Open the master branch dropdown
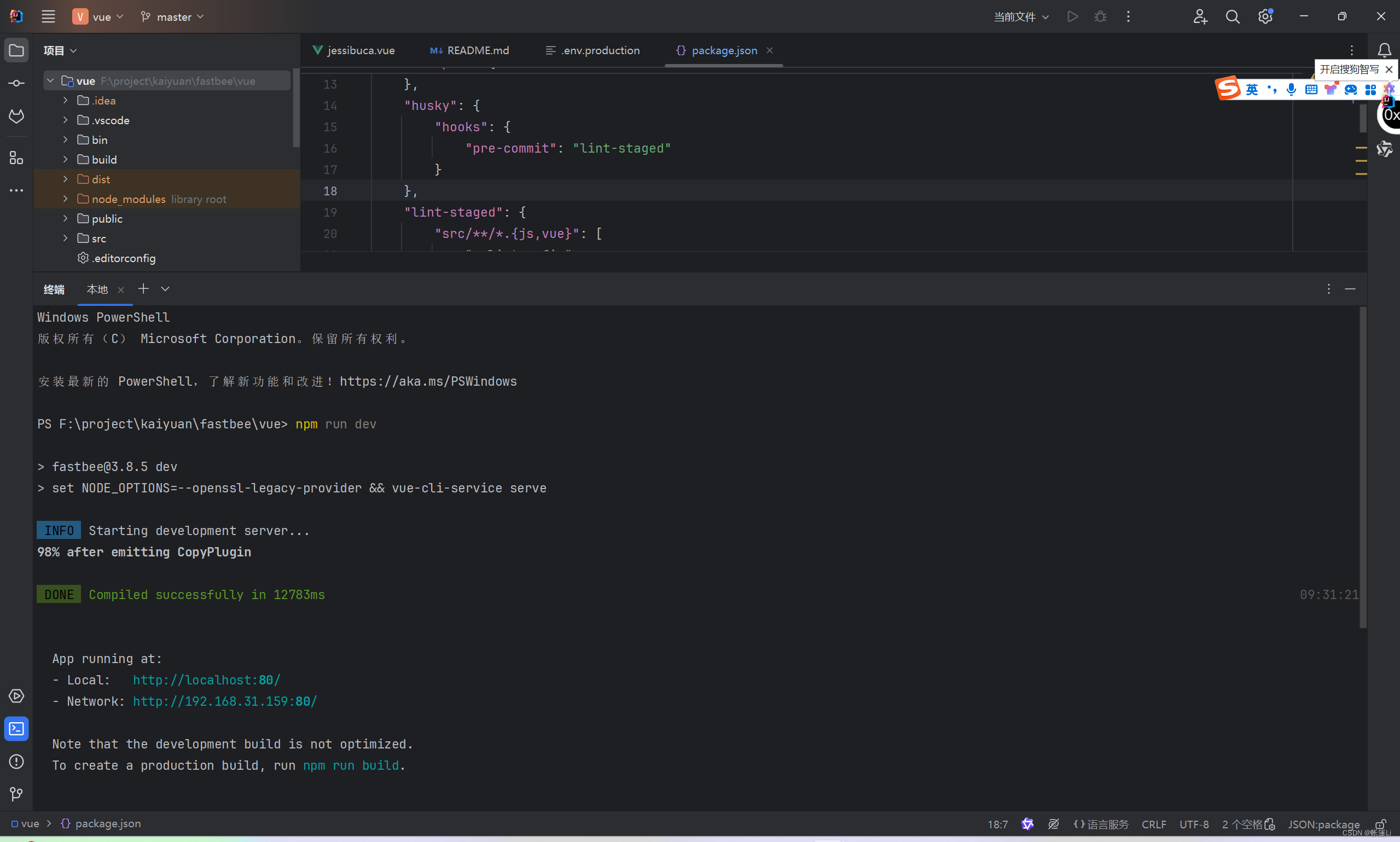Screen dimensions: 1400x842 coord(172,17)
